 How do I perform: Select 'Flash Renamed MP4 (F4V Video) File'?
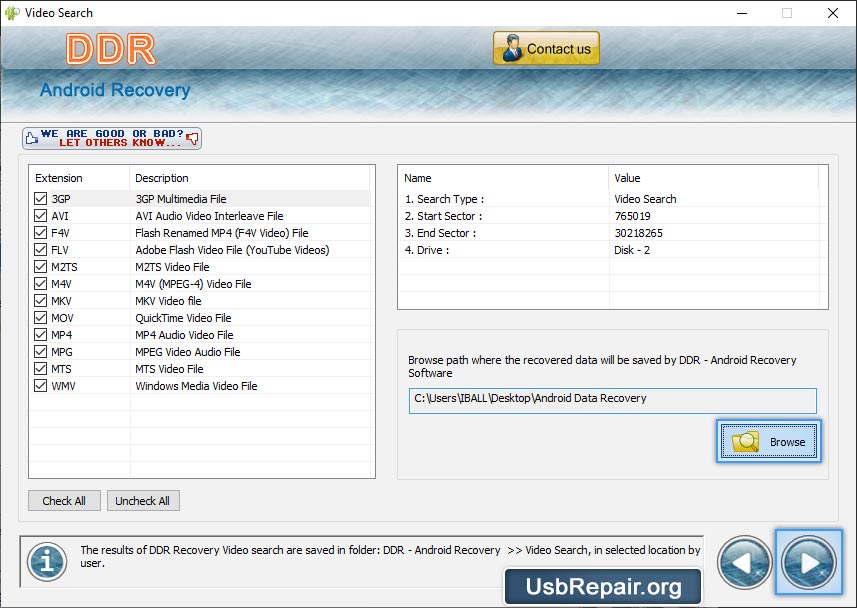222,233
